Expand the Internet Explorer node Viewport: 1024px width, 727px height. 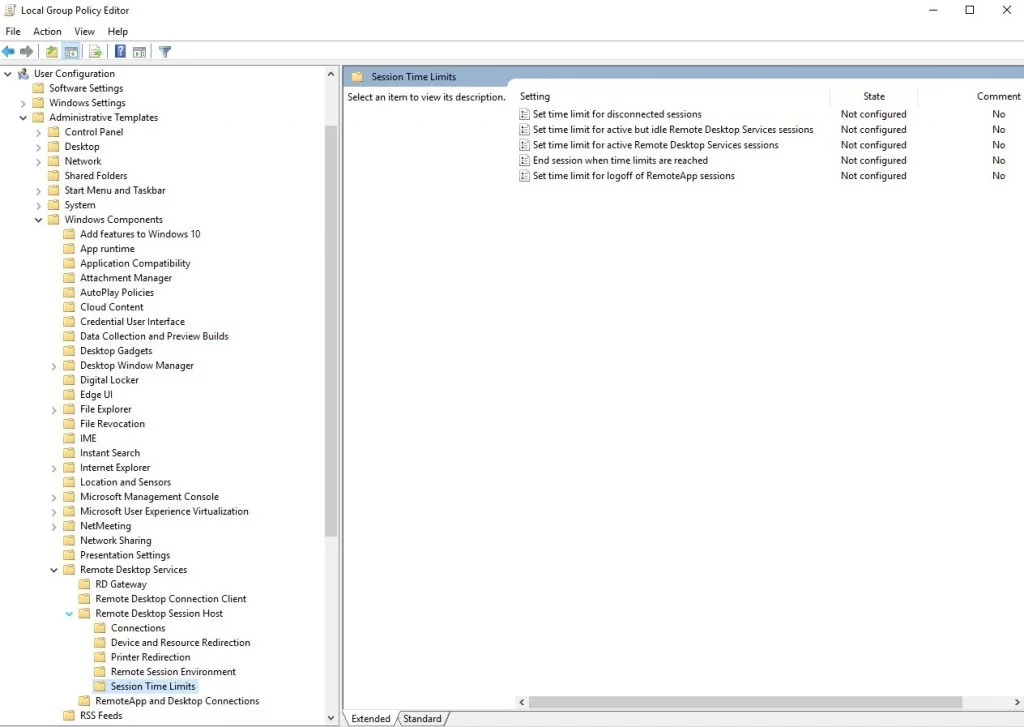coord(54,468)
